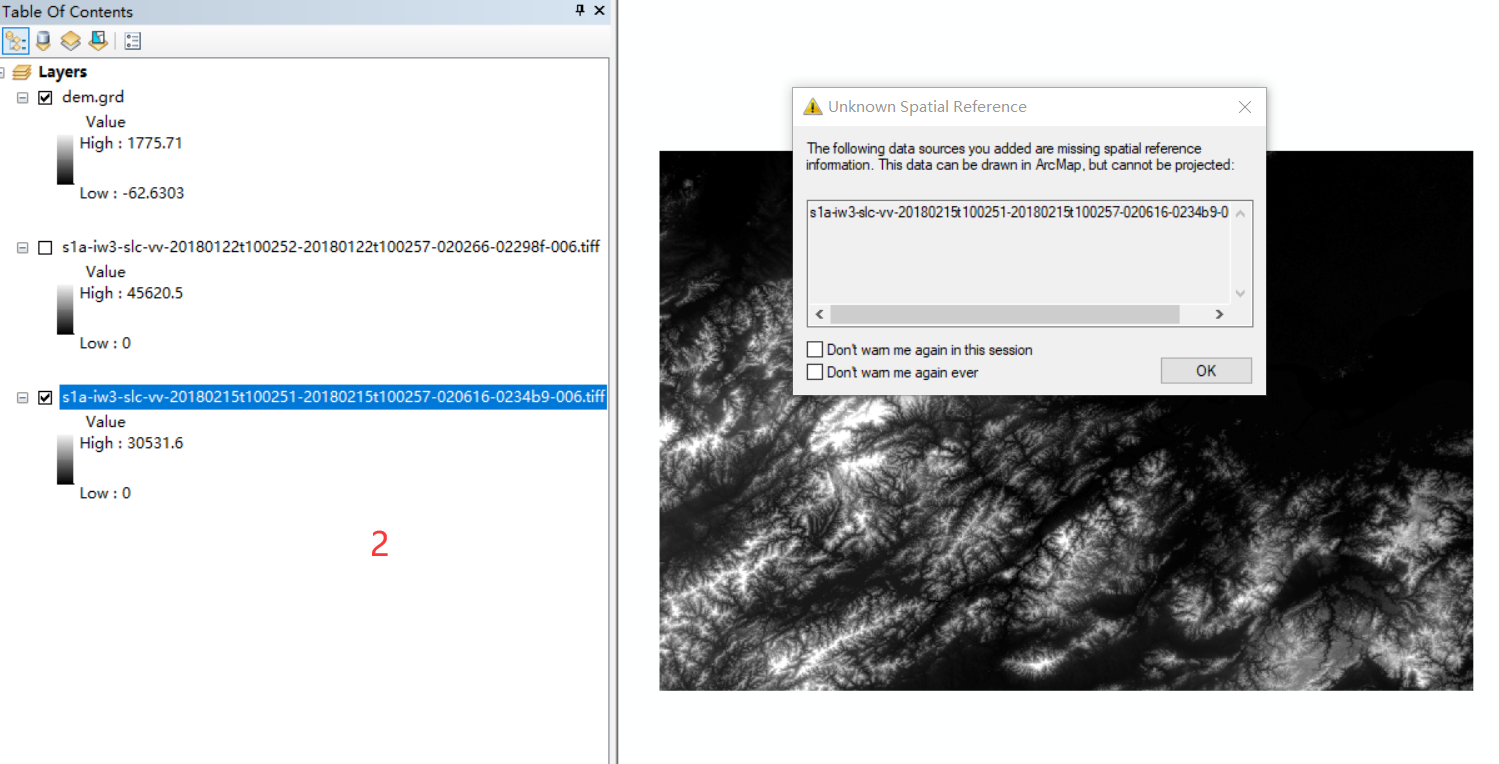
Task: Collapse the highlighted 20180215 tiff layer
Action: coord(23,396)
